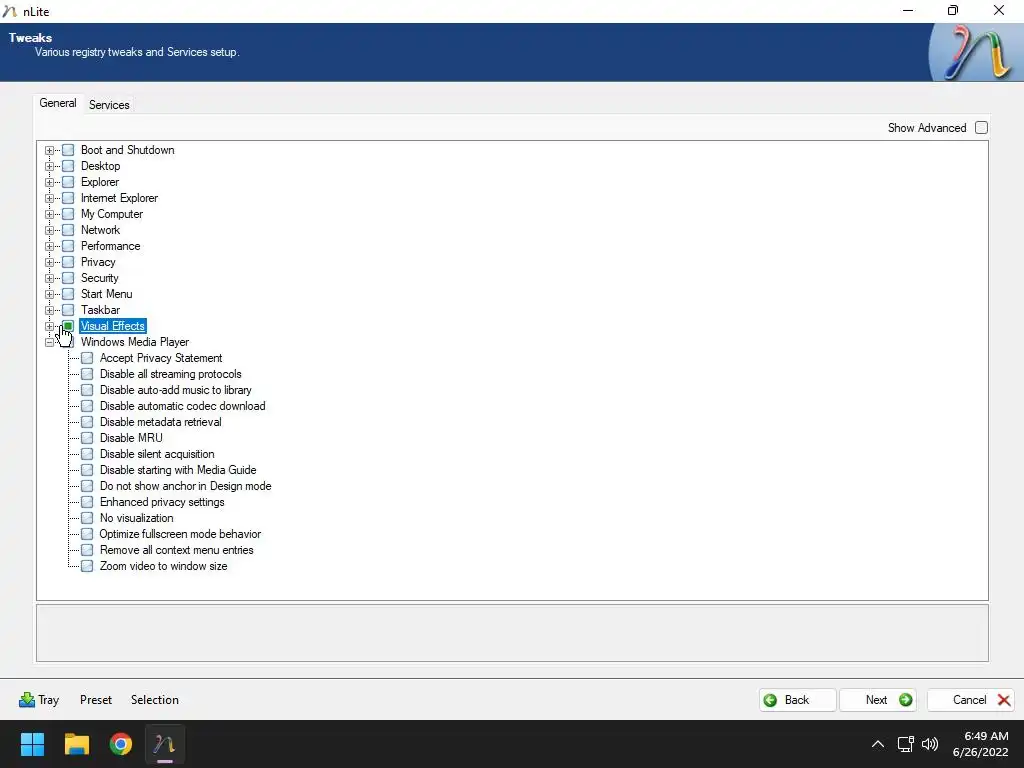Expand the My Computer node
This screenshot has height=768, width=1024.
click(x=50, y=214)
